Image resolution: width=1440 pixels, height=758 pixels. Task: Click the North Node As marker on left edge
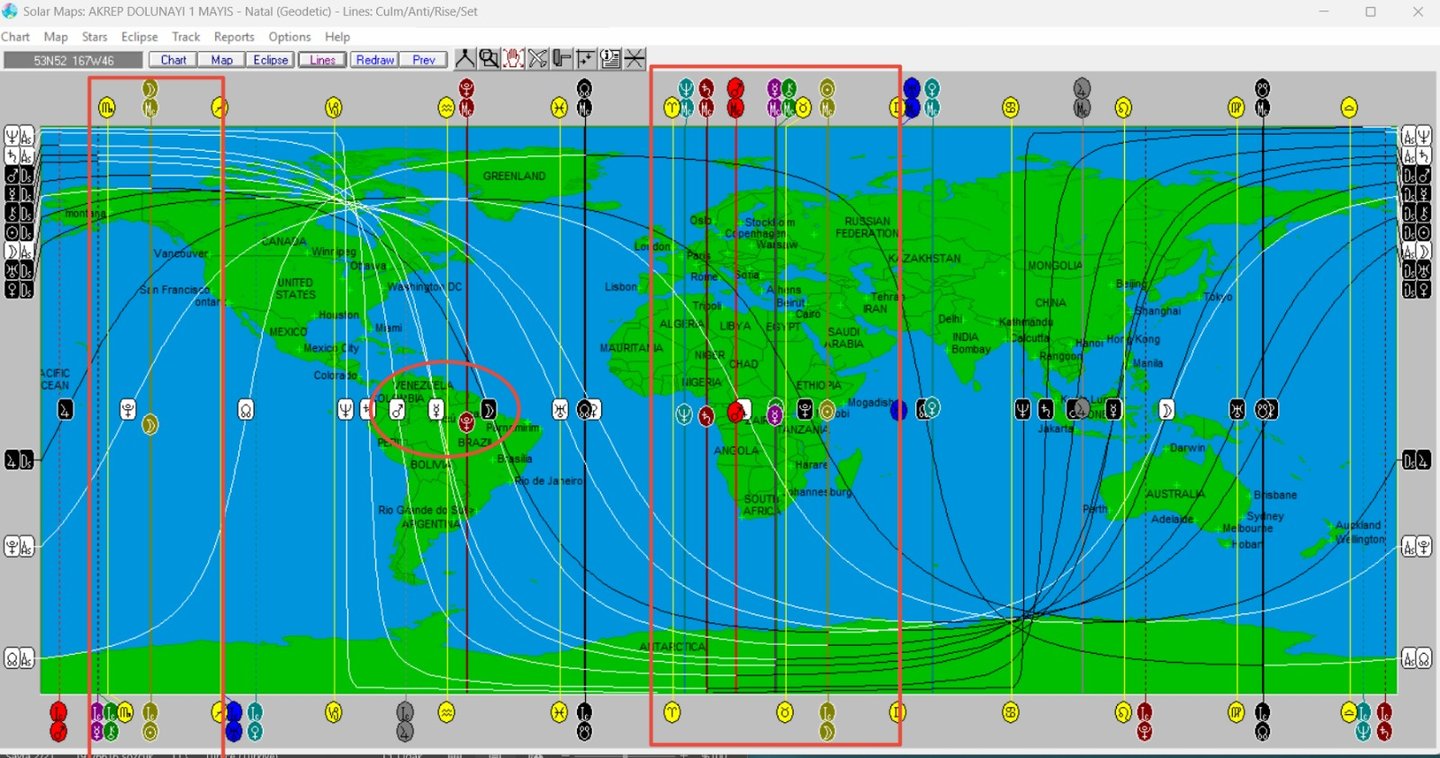18,659
